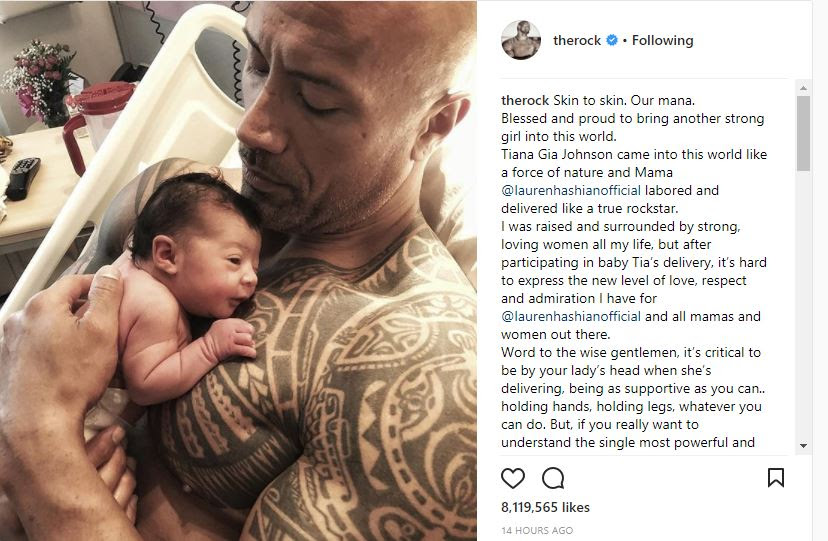Viewport: 828px width, 541px height.
Task: Open first @laurenhashianofficial mention
Action: (x=571, y=190)
